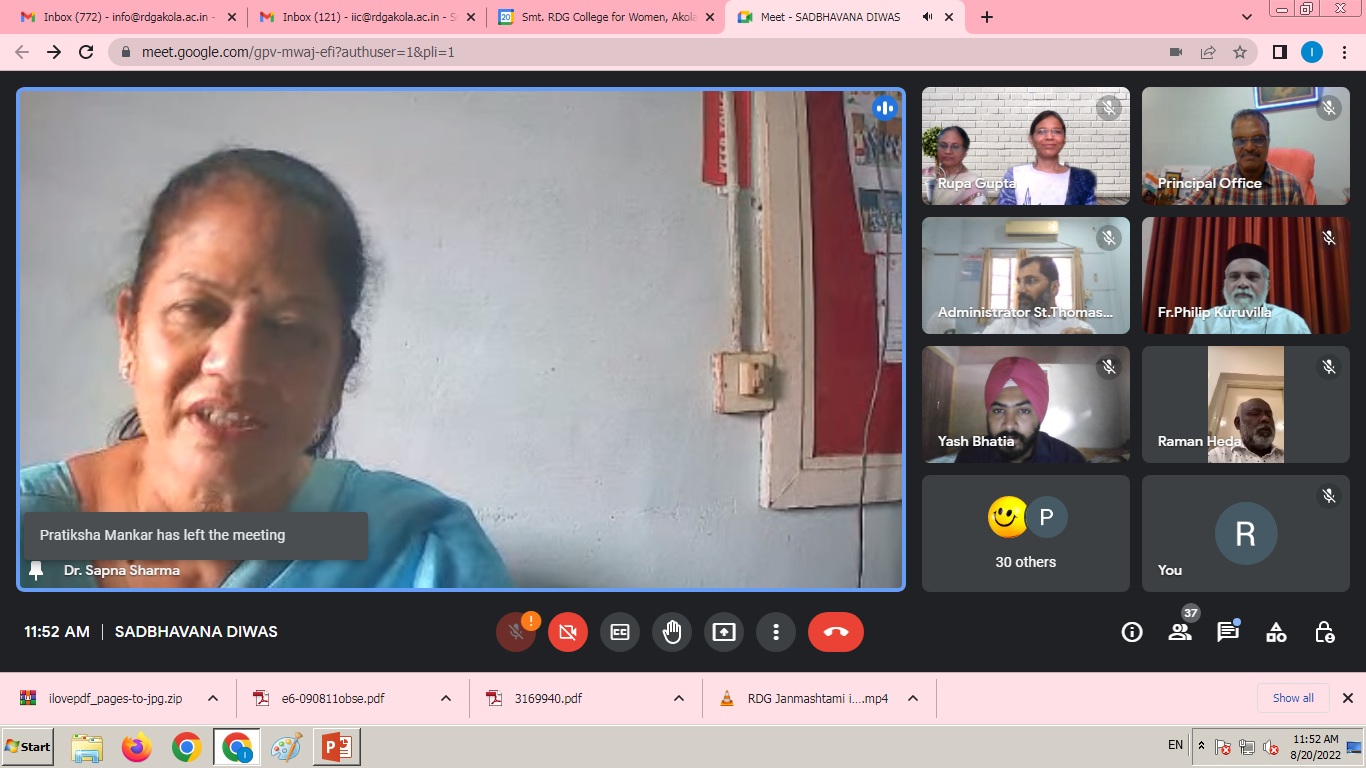Turn on the camera toggle
The image size is (1366, 768).
point(568,632)
